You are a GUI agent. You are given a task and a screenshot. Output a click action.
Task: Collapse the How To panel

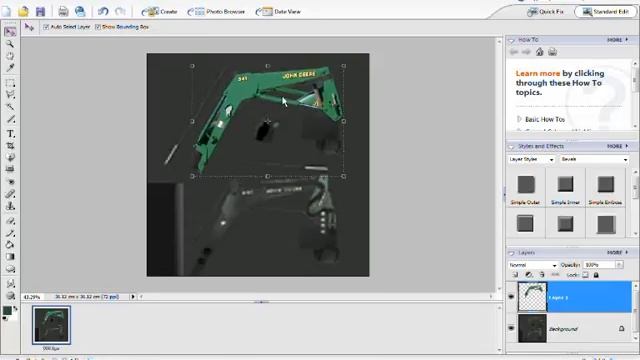(x=511, y=40)
